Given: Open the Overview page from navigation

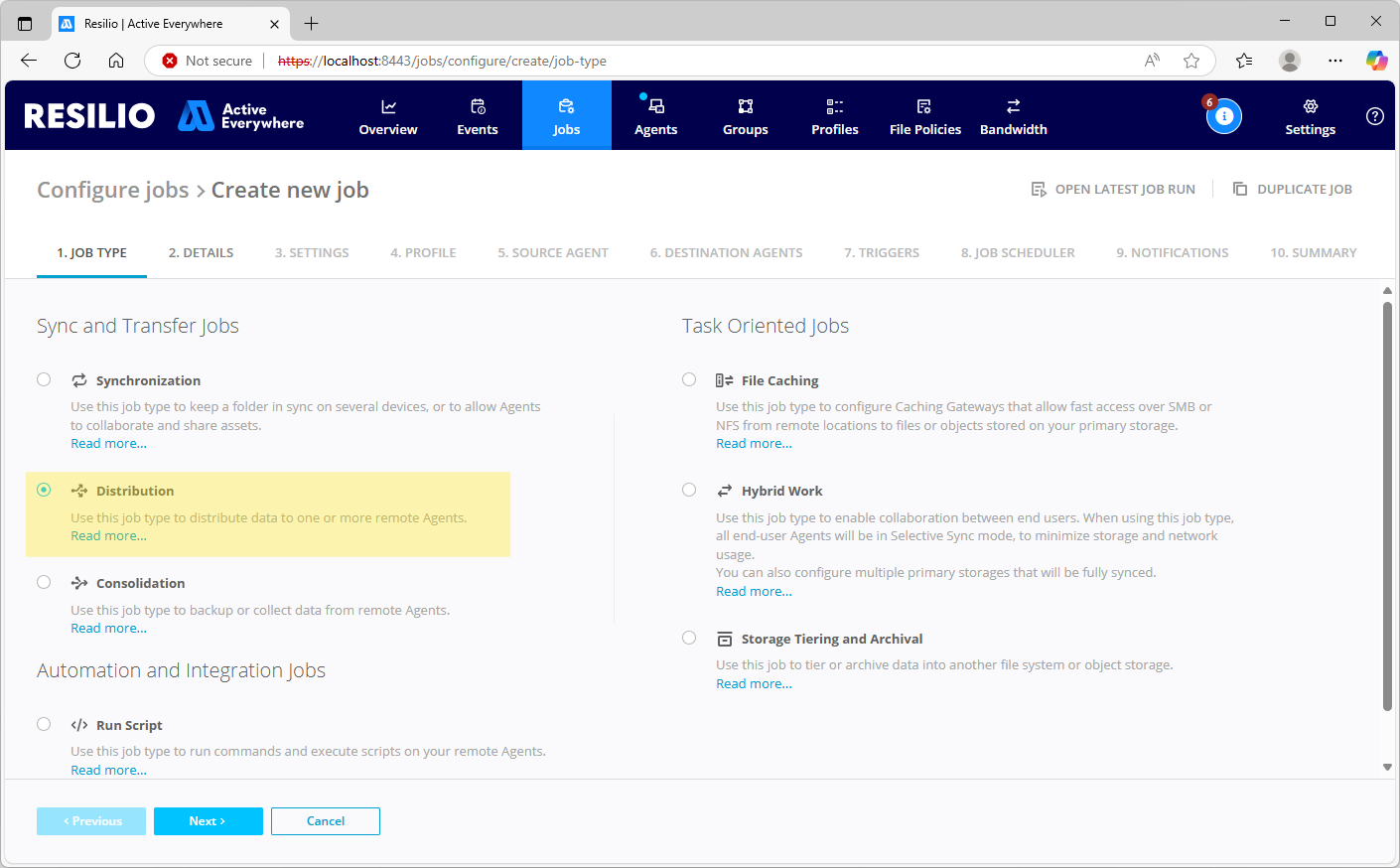Looking at the screenshot, I should point(388,116).
